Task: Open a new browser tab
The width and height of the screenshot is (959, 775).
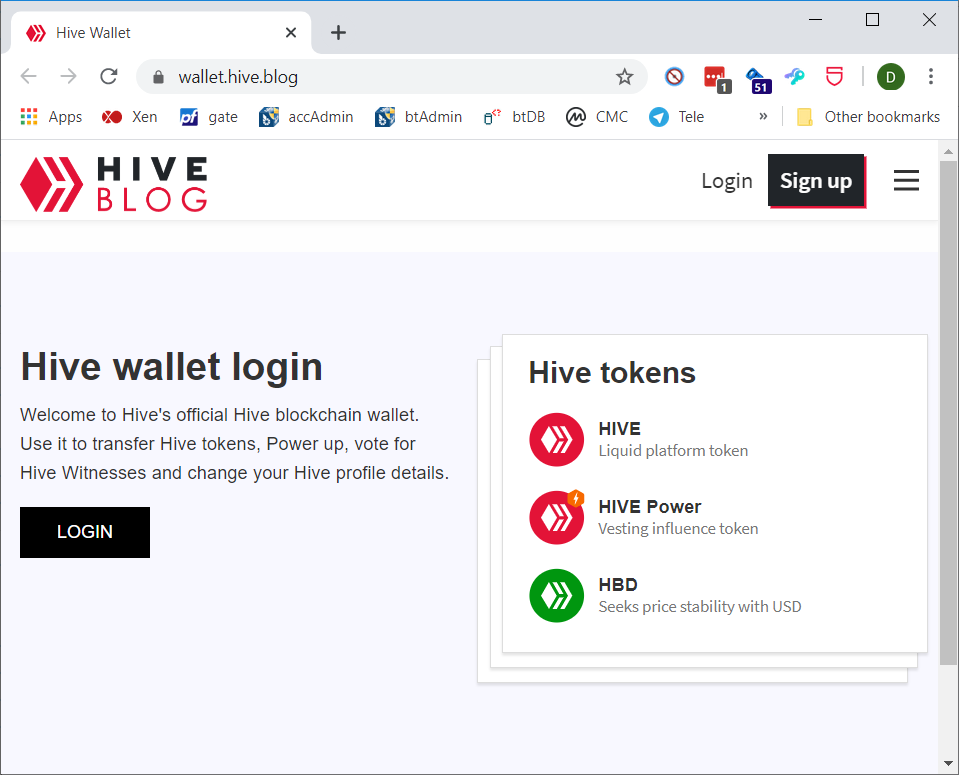Action: coord(338,32)
